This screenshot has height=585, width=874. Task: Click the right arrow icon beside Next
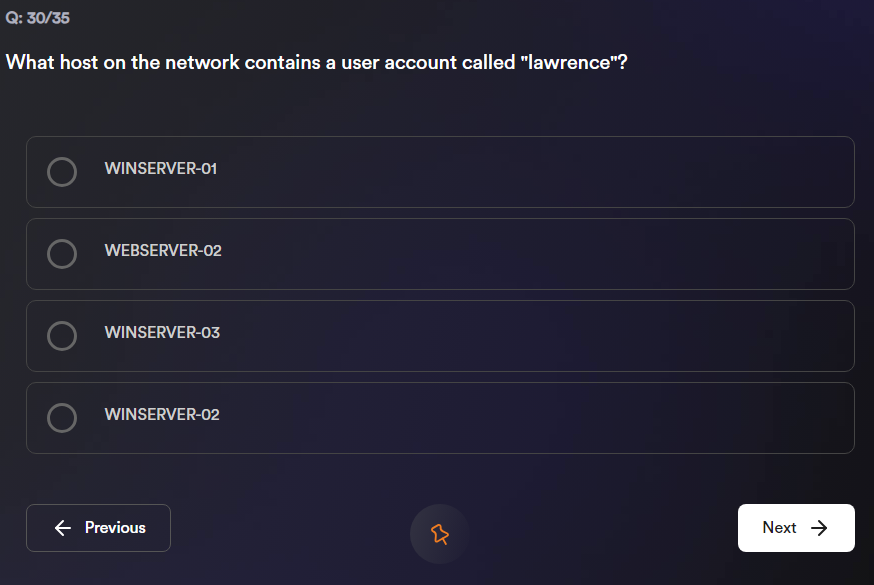point(820,528)
